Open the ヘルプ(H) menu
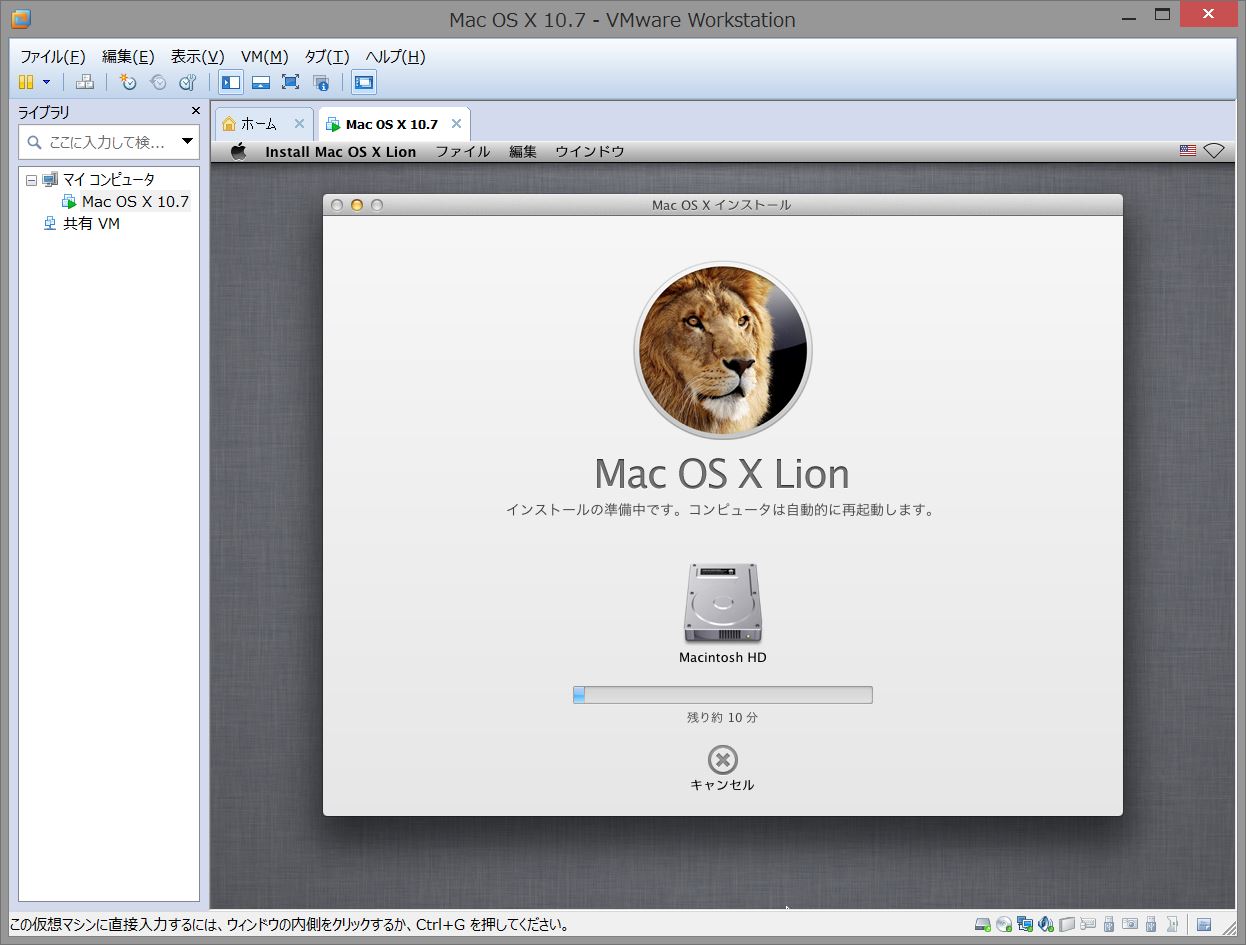The height and width of the screenshot is (945, 1246). (395, 57)
